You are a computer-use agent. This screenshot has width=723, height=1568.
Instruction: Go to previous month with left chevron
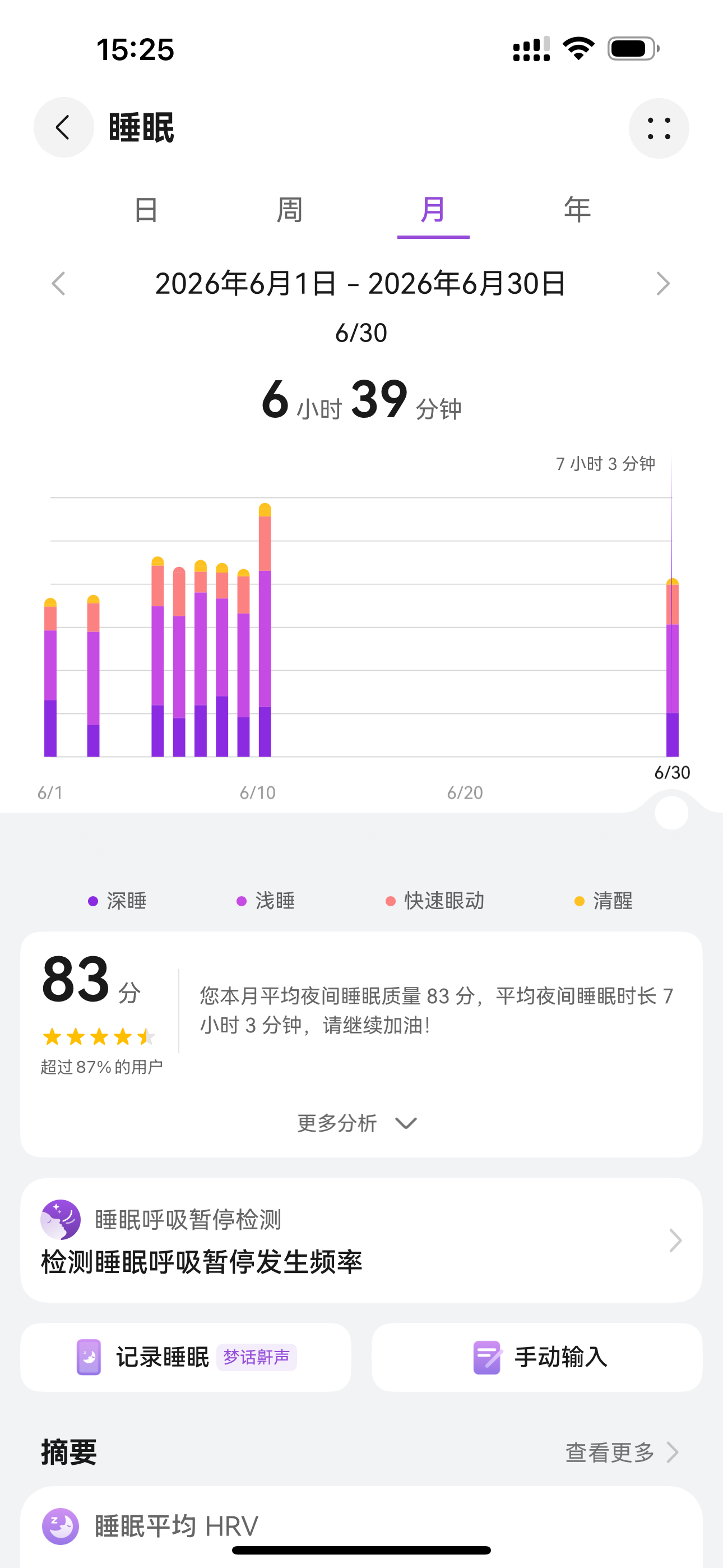pyautogui.click(x=58, y=284)
